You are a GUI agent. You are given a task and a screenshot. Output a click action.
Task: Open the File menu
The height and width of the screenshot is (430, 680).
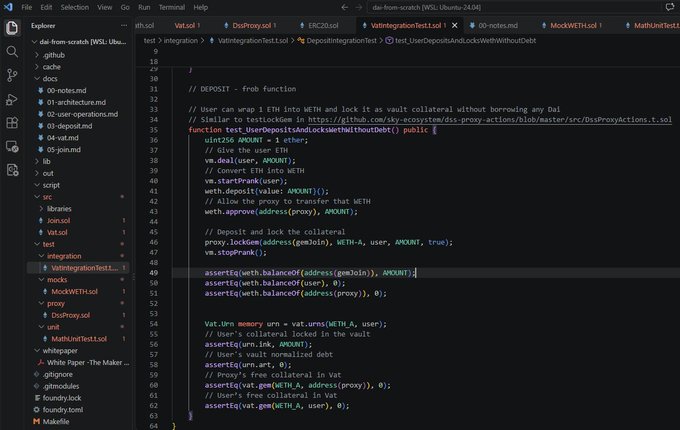pyautogui.click(x=26, y=7)
